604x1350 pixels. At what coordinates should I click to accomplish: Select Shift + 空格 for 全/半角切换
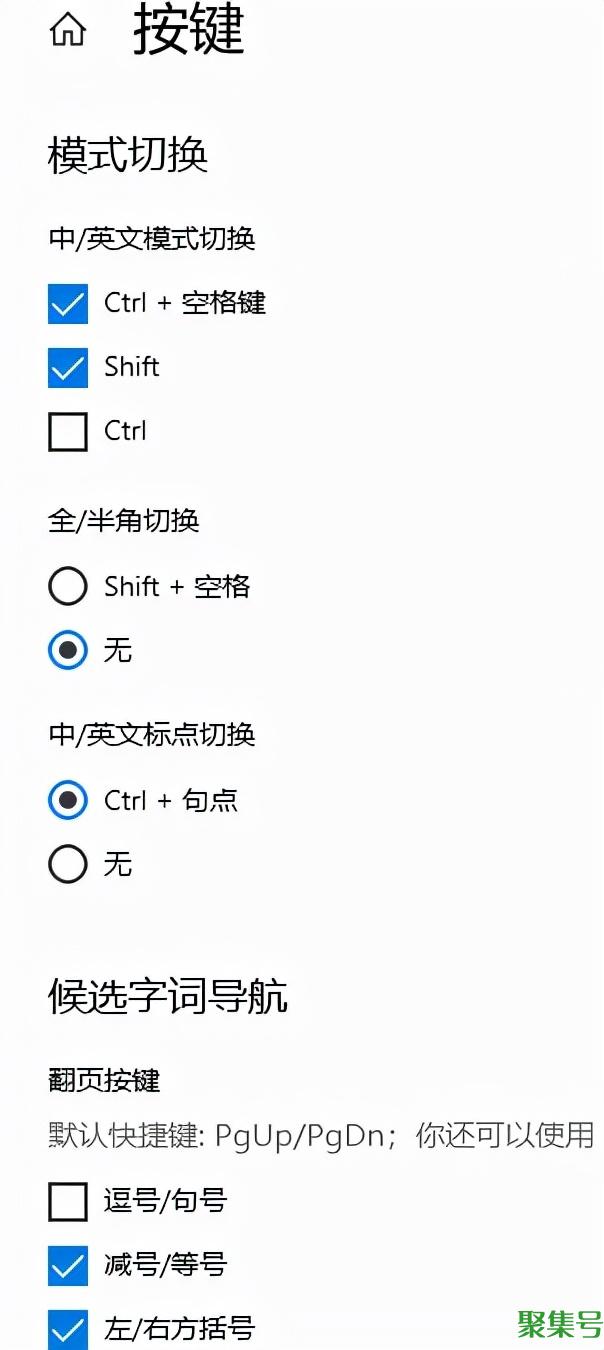click(x=67, y=587)
